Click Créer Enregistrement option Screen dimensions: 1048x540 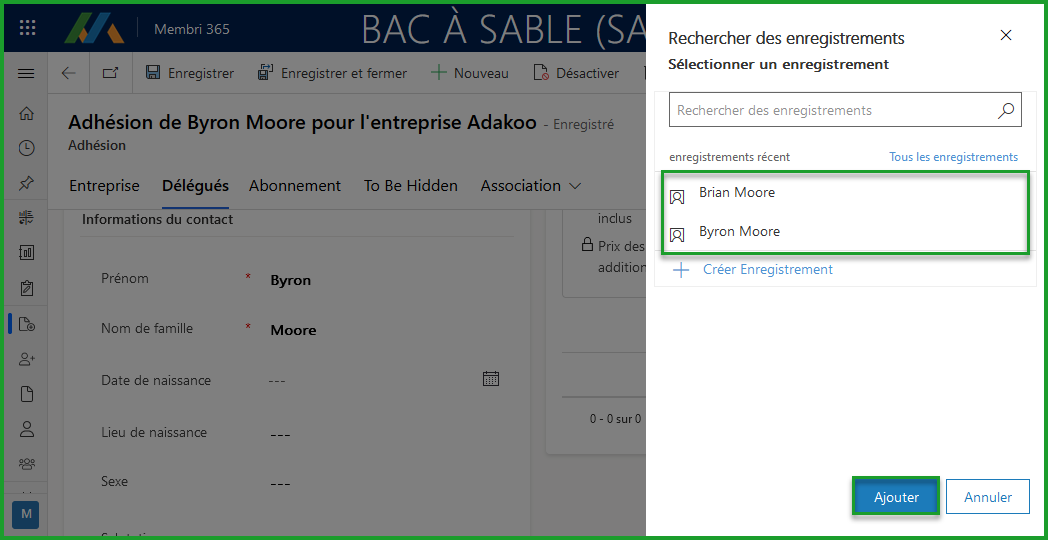coord(767,270)
